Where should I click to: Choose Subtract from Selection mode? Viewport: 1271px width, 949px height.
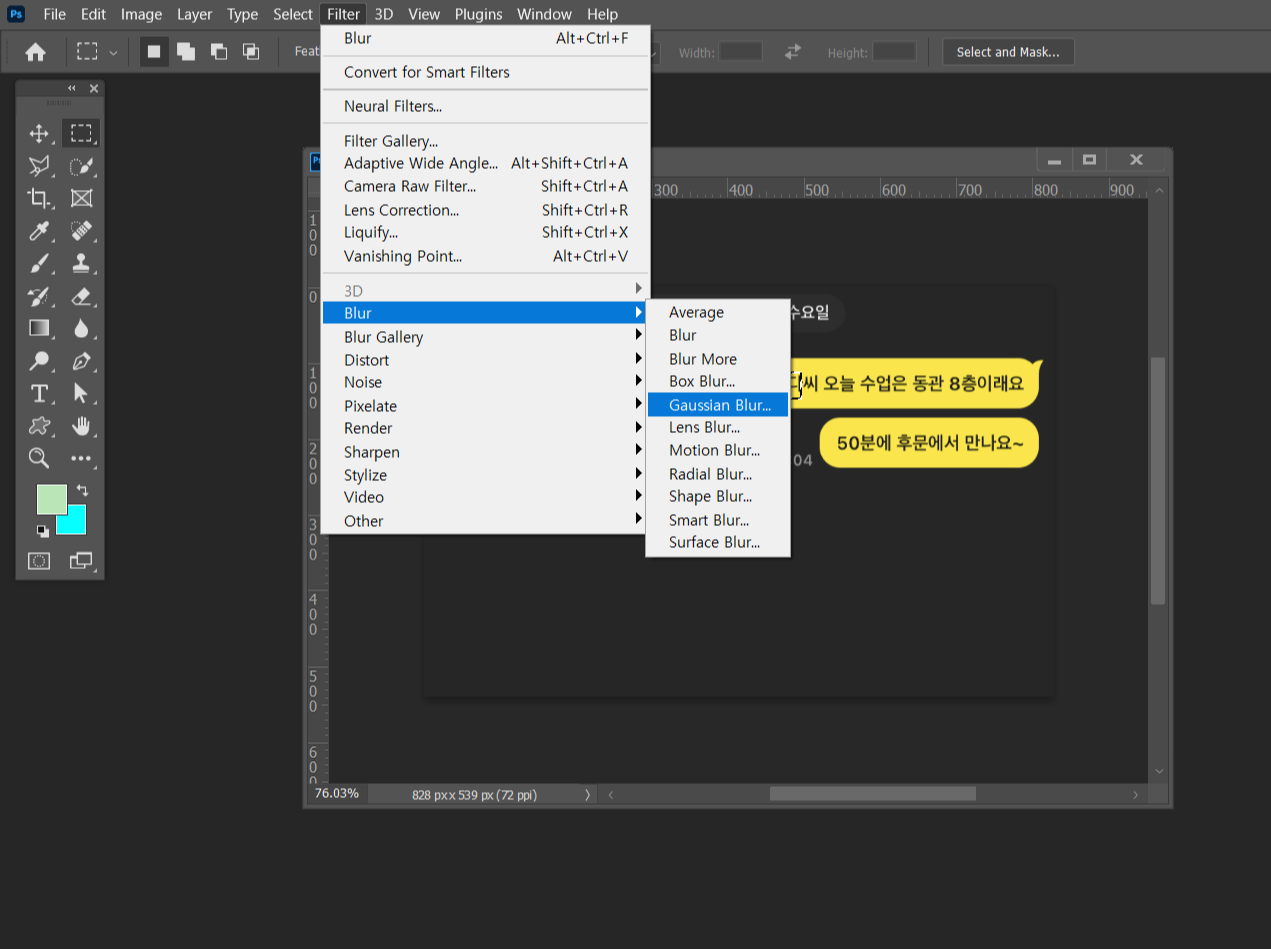218,51
